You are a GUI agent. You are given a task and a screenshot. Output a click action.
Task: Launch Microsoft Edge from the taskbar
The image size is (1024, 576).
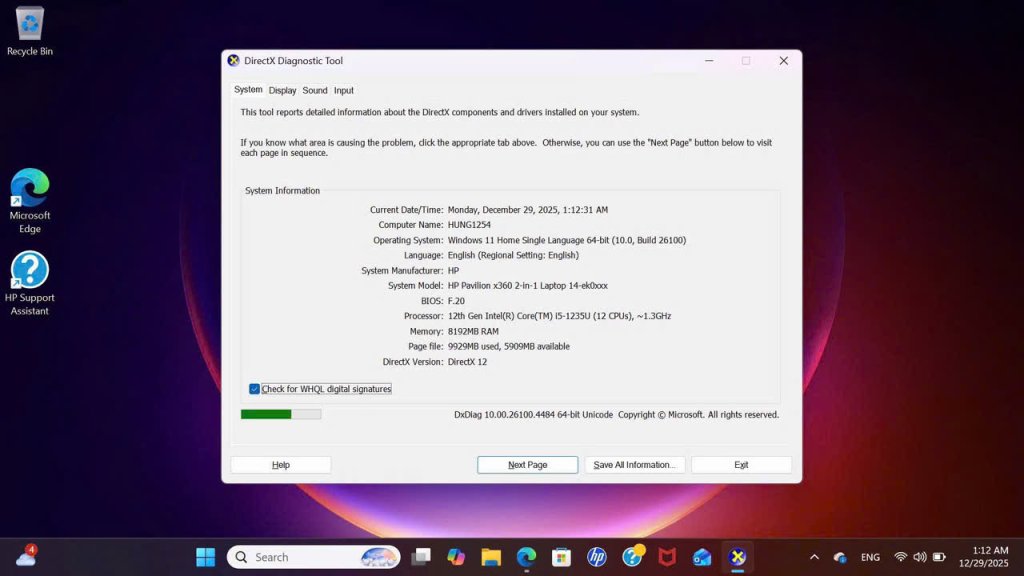[x=526, y=557]
